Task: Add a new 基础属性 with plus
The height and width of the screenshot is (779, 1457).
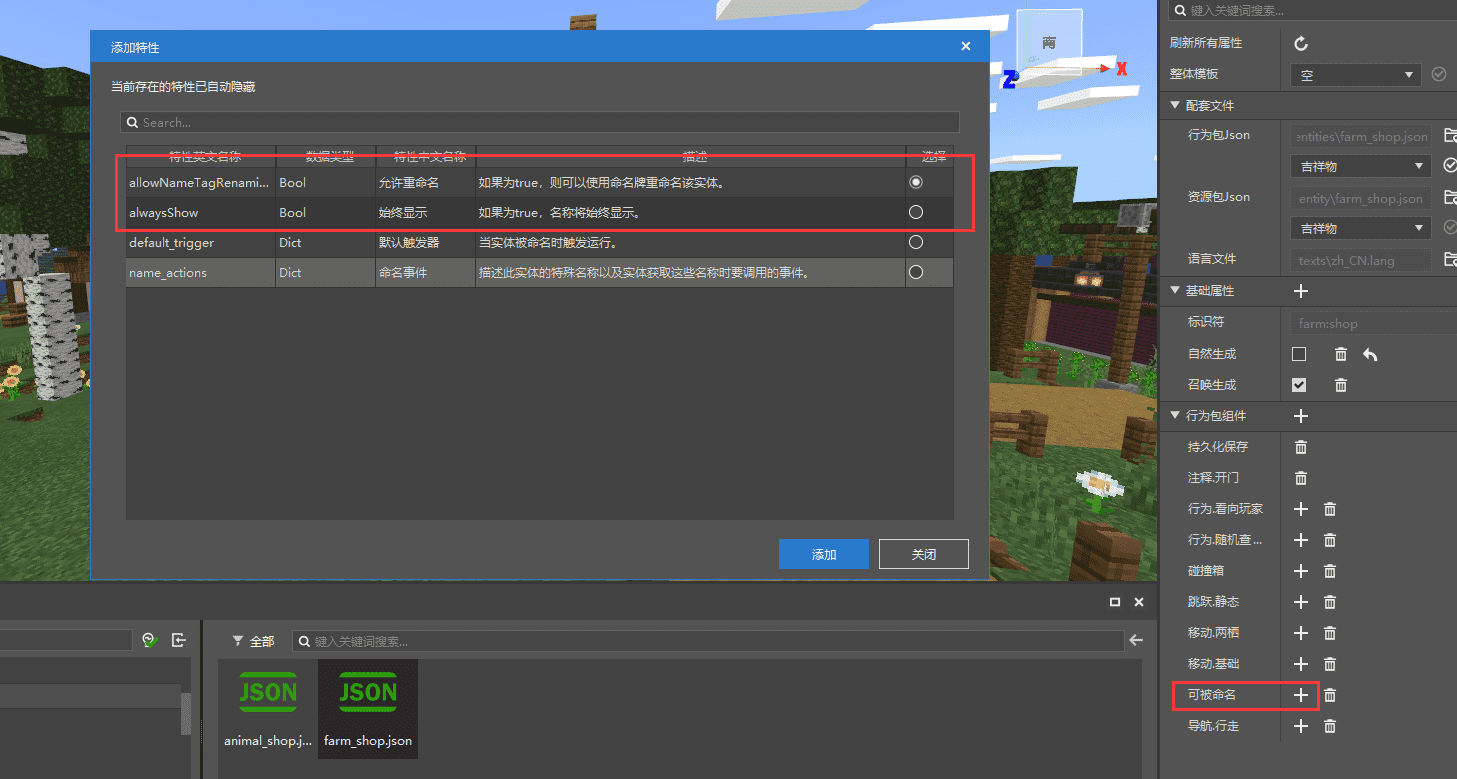Action: (1301, 291)
